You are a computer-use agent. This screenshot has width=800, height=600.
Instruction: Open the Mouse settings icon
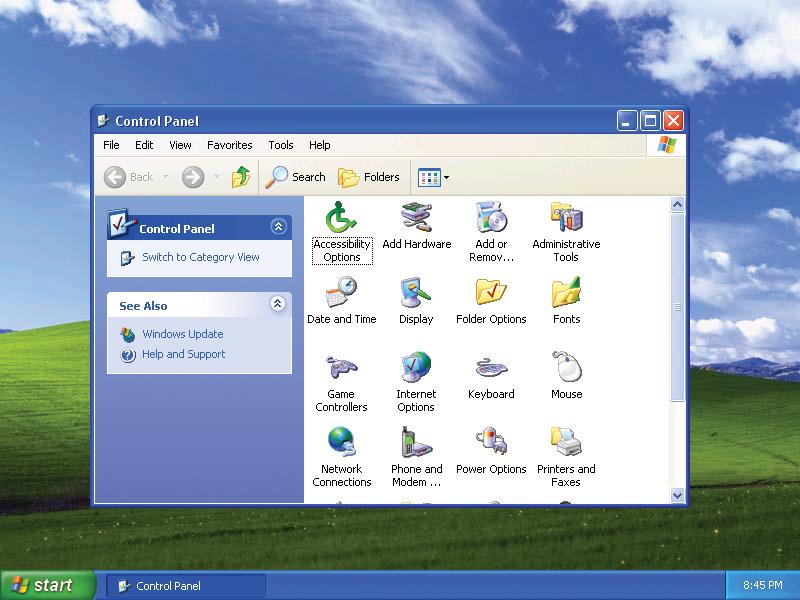[x=566, y=367]
